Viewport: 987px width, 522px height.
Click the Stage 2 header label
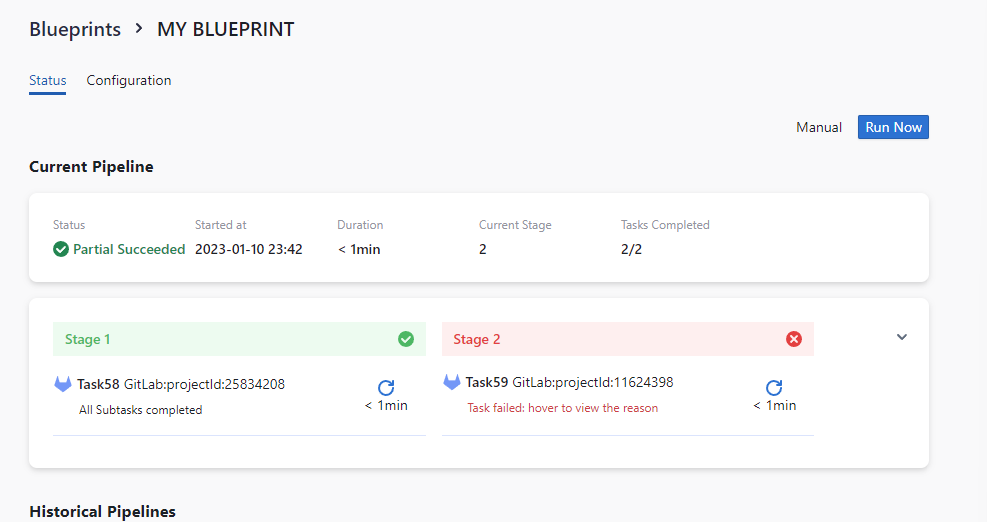tap(477, 339)
